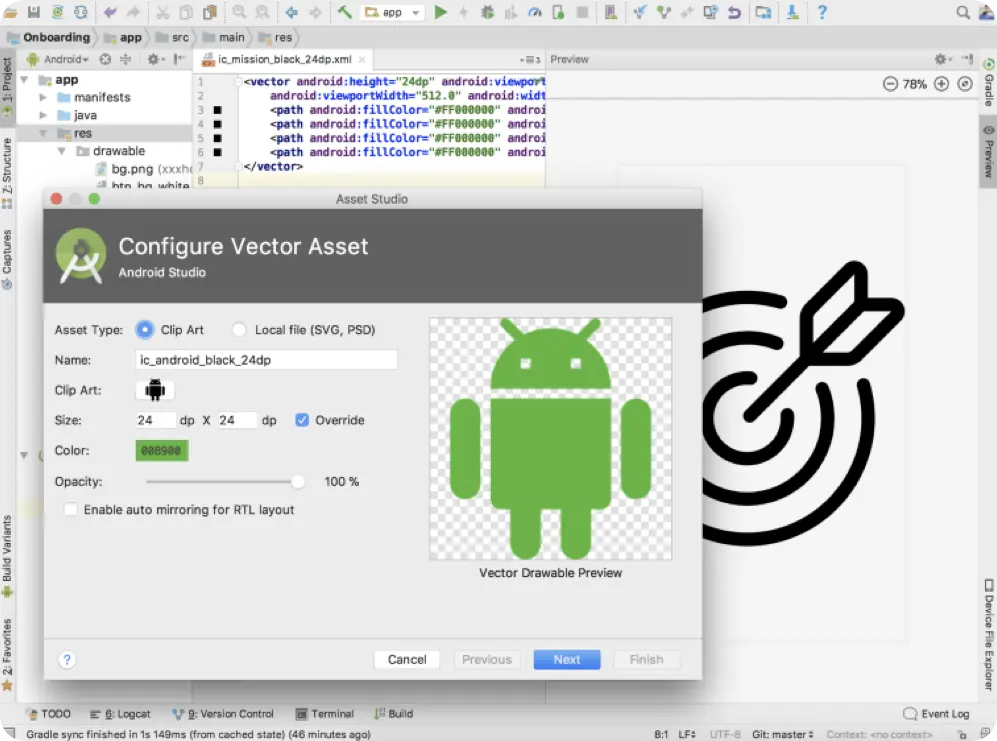Screen dimensions: 997x741
Task: Expand the java folder
Action: (x=43, y=115)
